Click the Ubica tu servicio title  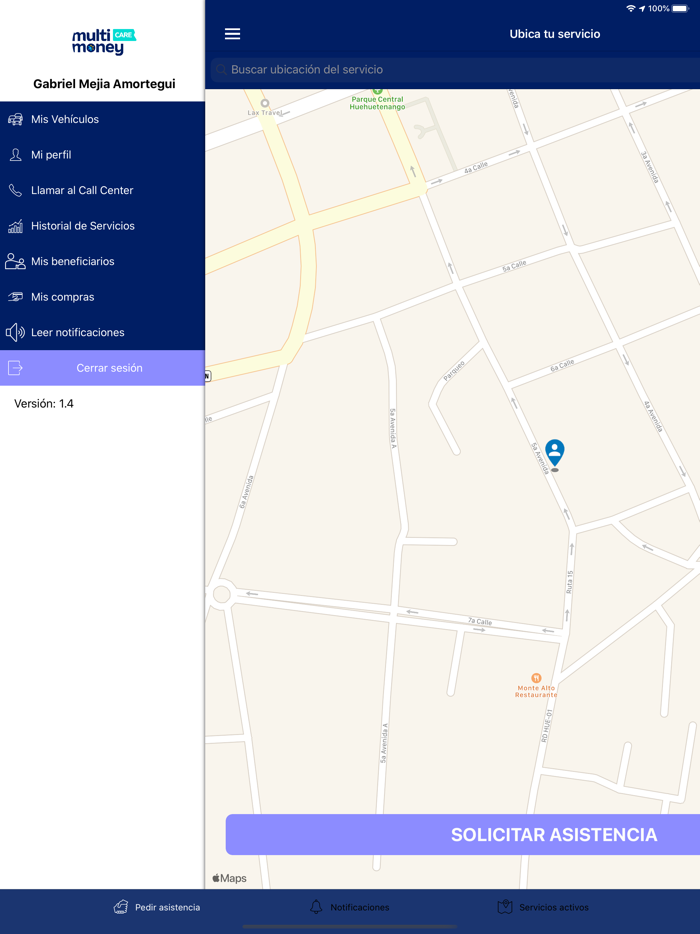click(x=555, y=34)
